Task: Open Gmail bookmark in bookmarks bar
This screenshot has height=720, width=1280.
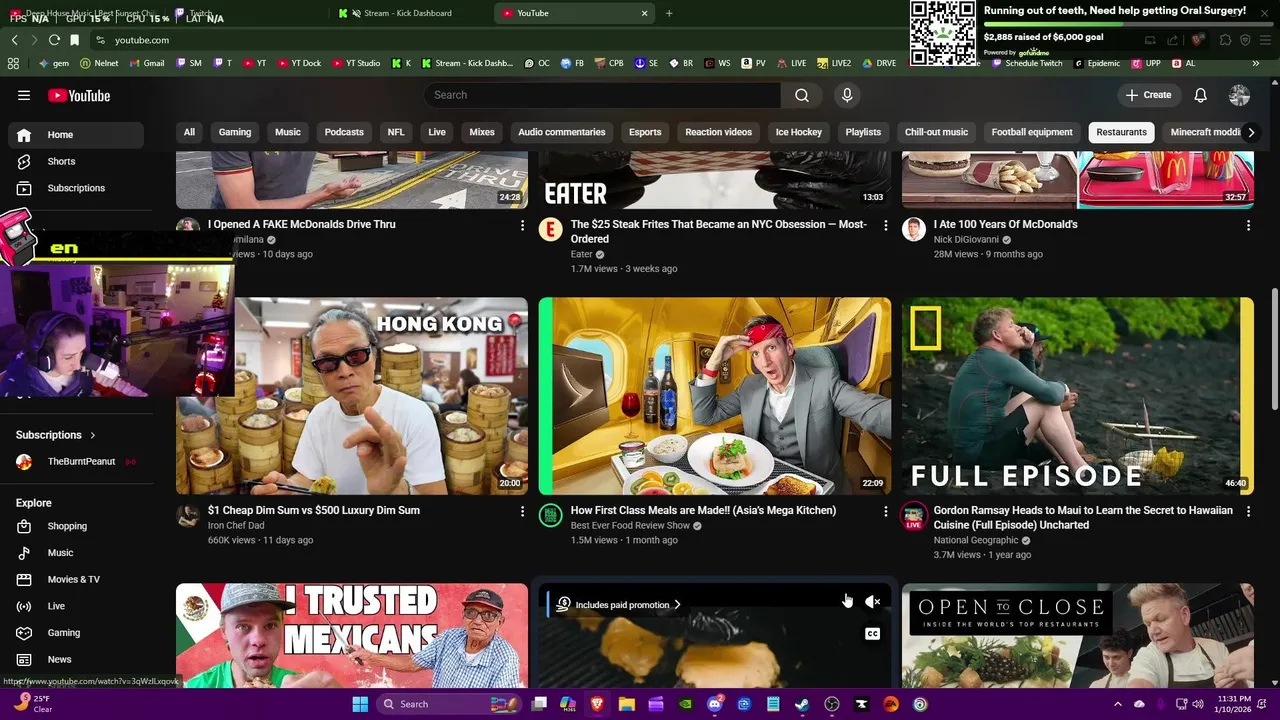Action: pyautogui.click(x=146, y=63)
